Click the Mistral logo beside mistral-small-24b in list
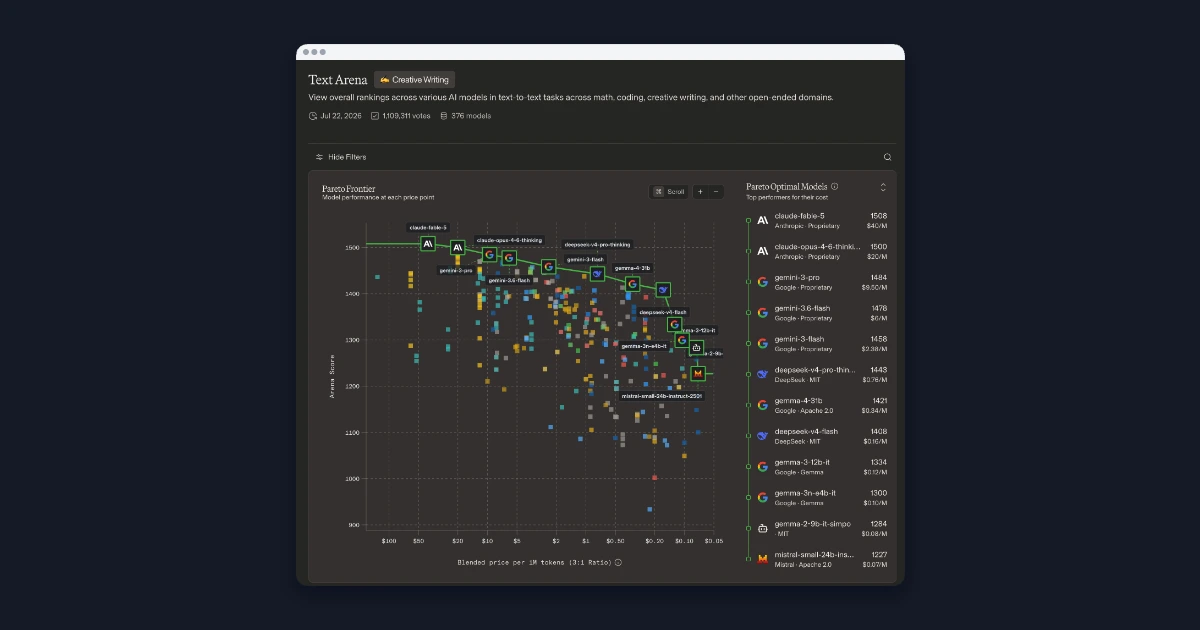 tap(762, 559)
